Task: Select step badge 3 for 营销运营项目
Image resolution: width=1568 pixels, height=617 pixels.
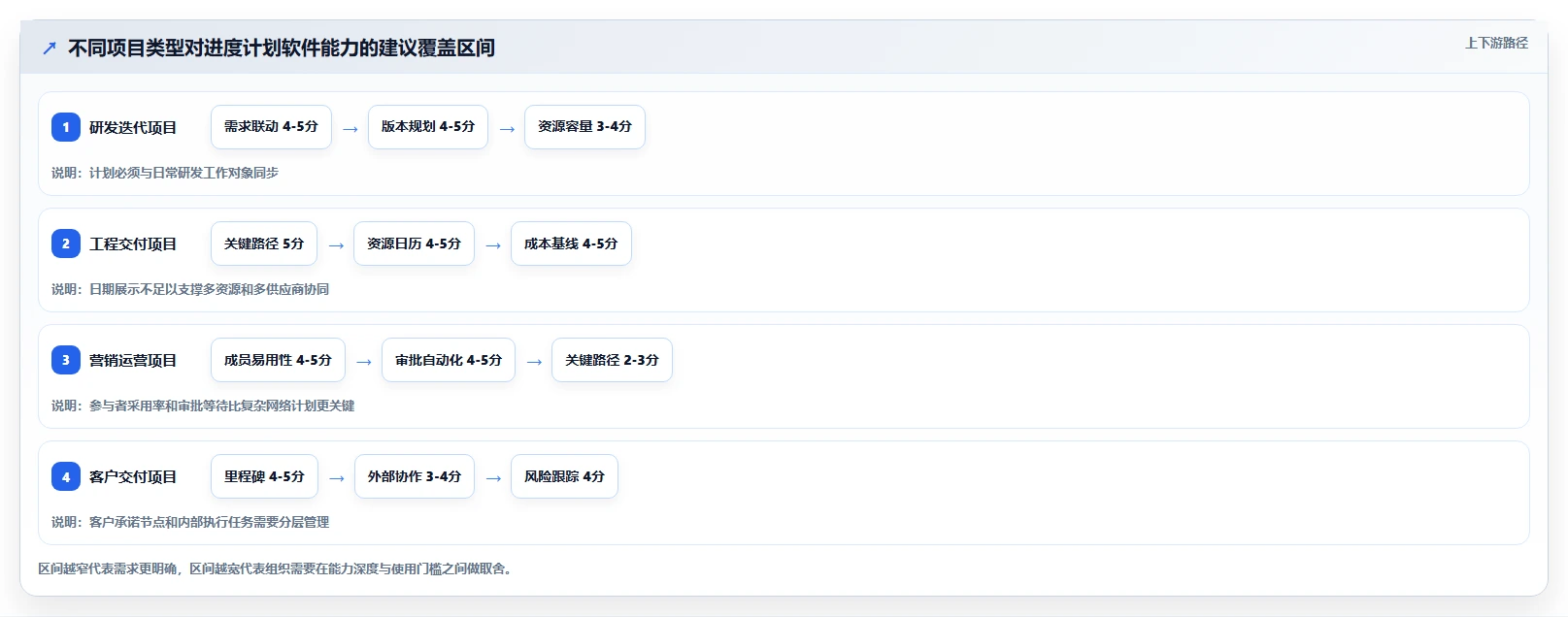Action: point(66,360)
